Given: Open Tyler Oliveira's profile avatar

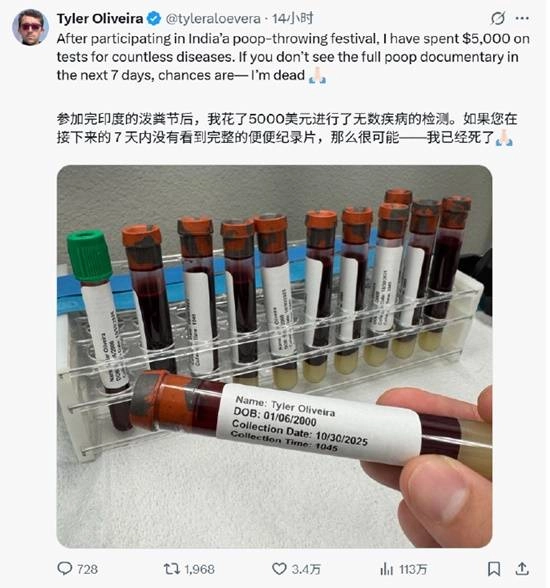Looking at the screenshot, I should coord(30,27).
